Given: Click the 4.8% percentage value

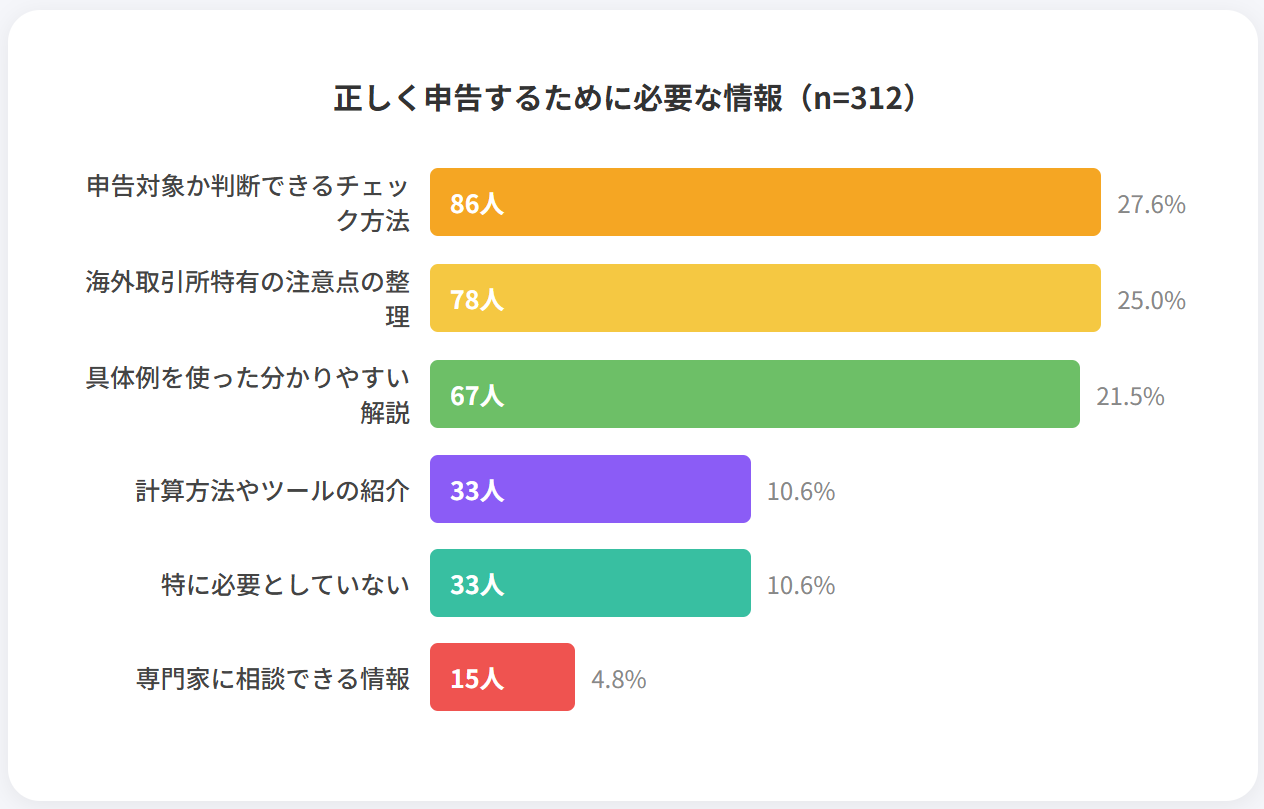Looking at the screenshot, I should point(618,680).
